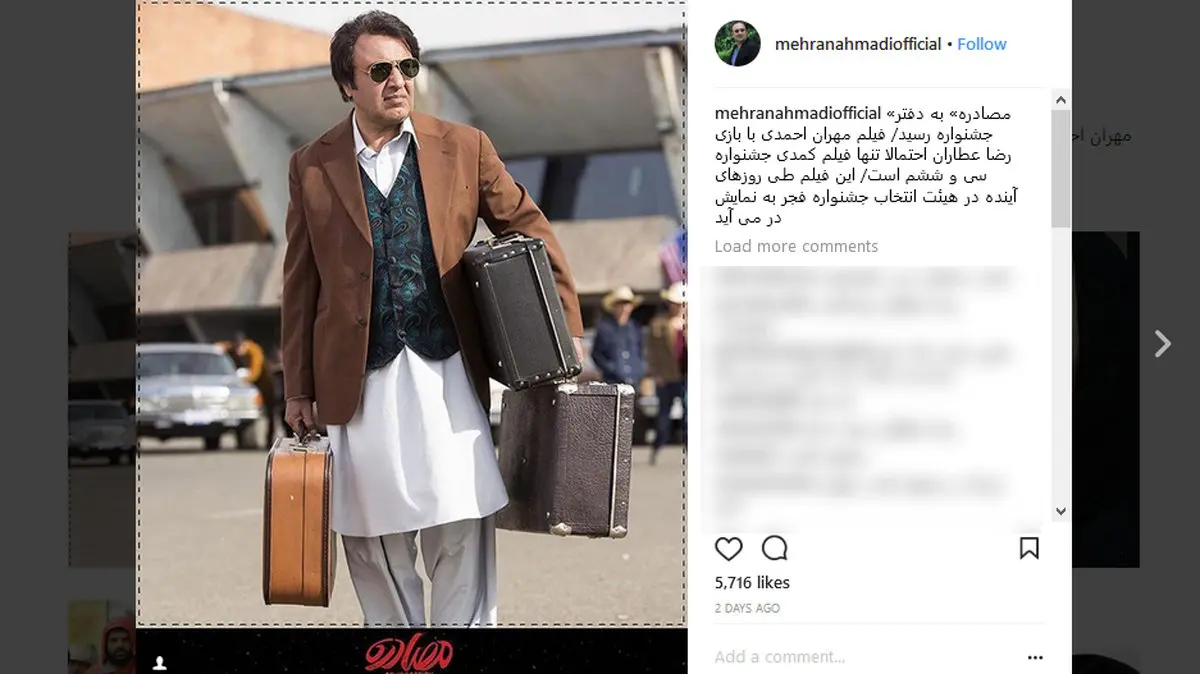Image resolution: width=1200 pixels, height=674 pixels.
Task: Click the comments panel scrollbar thumb
Action: point(1061,168)
